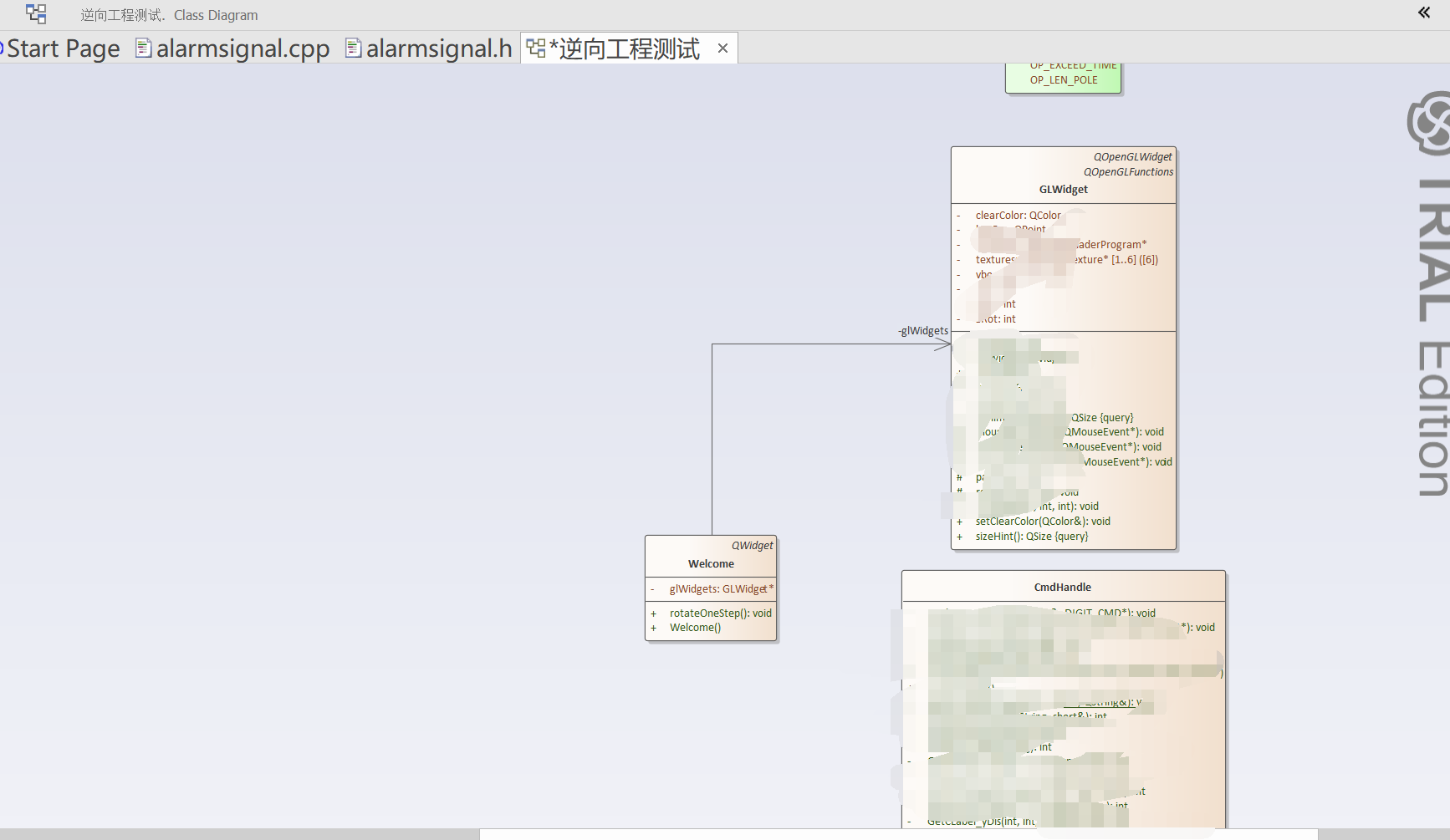Select the Welcome class title
Viewport: 1450px width, 840px height.
[711, 564]
